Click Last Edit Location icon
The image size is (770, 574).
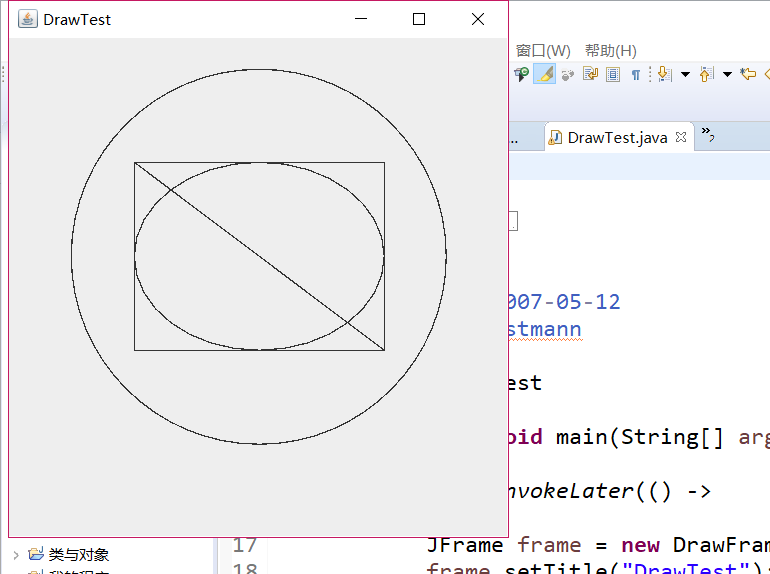point(748,74)
